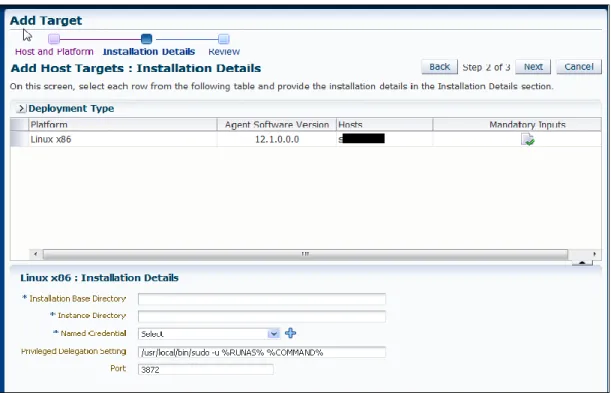Focus the Instance Directory field
The height and width of the screenshot is (393, 611).
(262, 316)
